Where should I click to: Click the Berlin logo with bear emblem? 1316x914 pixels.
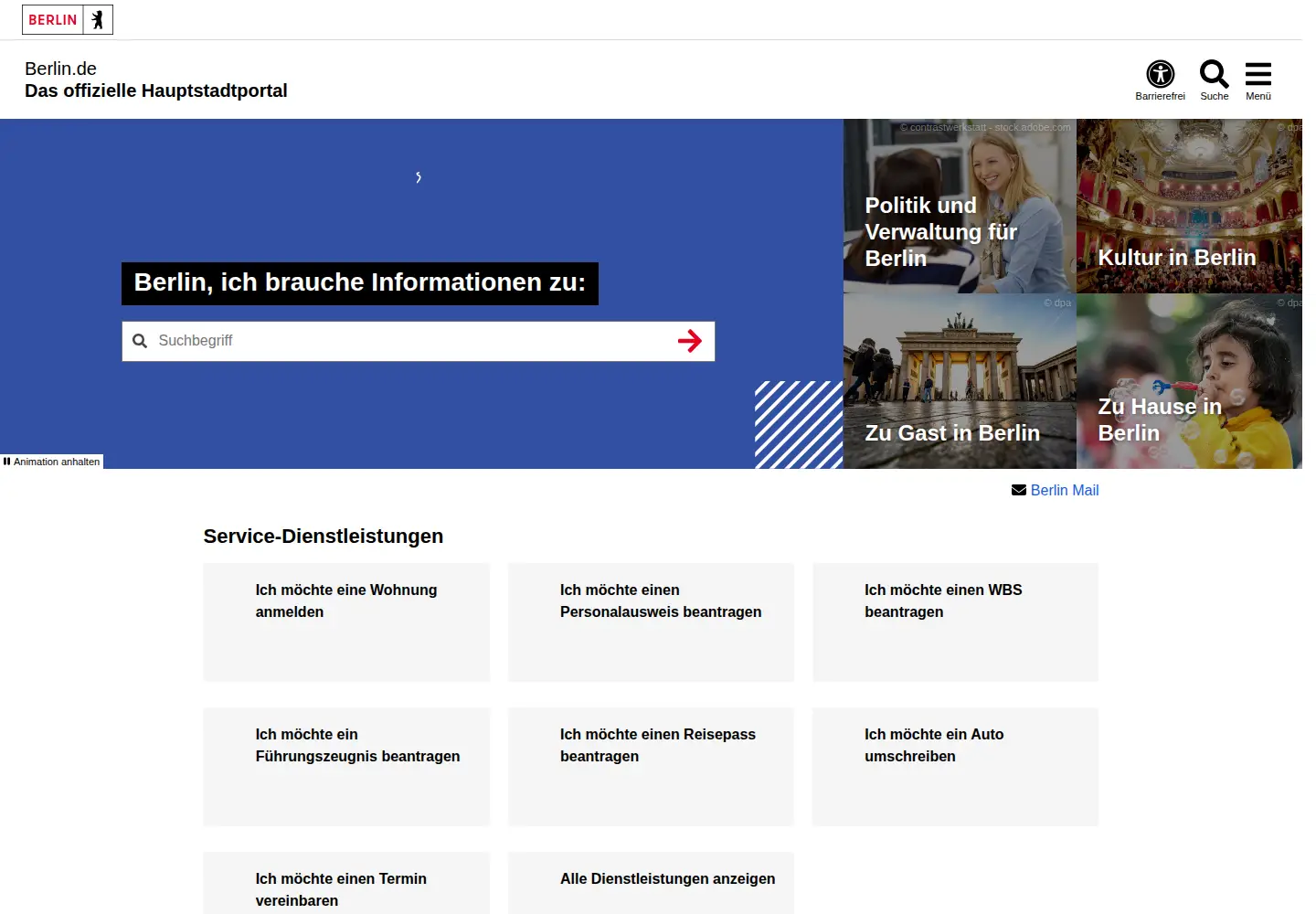(68, 19)
